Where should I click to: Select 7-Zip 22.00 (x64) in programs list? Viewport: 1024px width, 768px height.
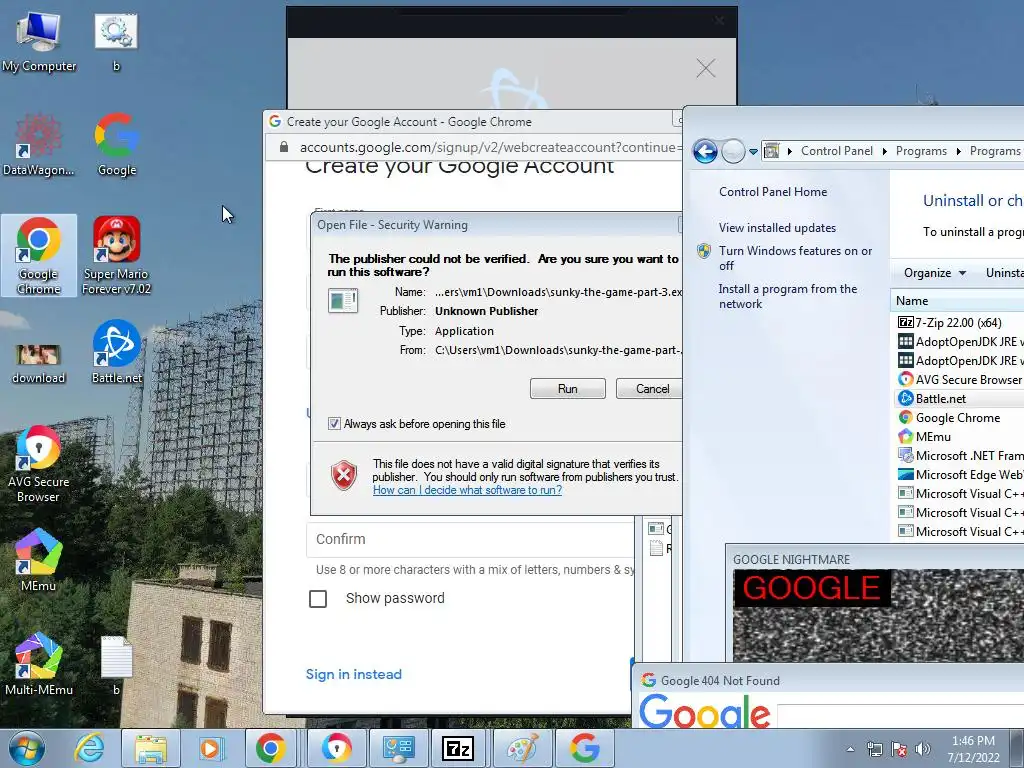[958, 323]
